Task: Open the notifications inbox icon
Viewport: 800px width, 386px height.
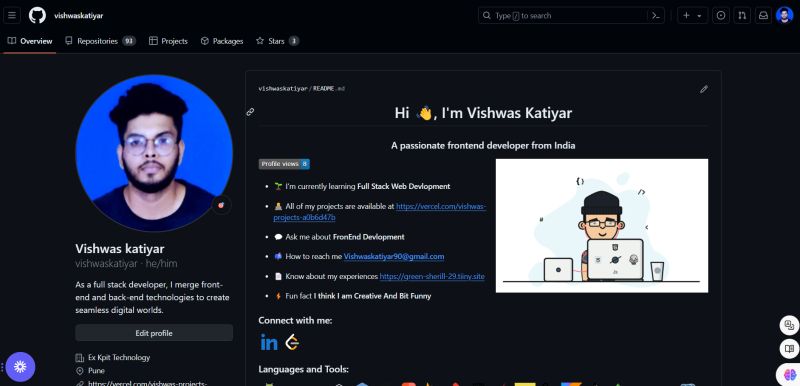Action: click(x=763, y=16)
